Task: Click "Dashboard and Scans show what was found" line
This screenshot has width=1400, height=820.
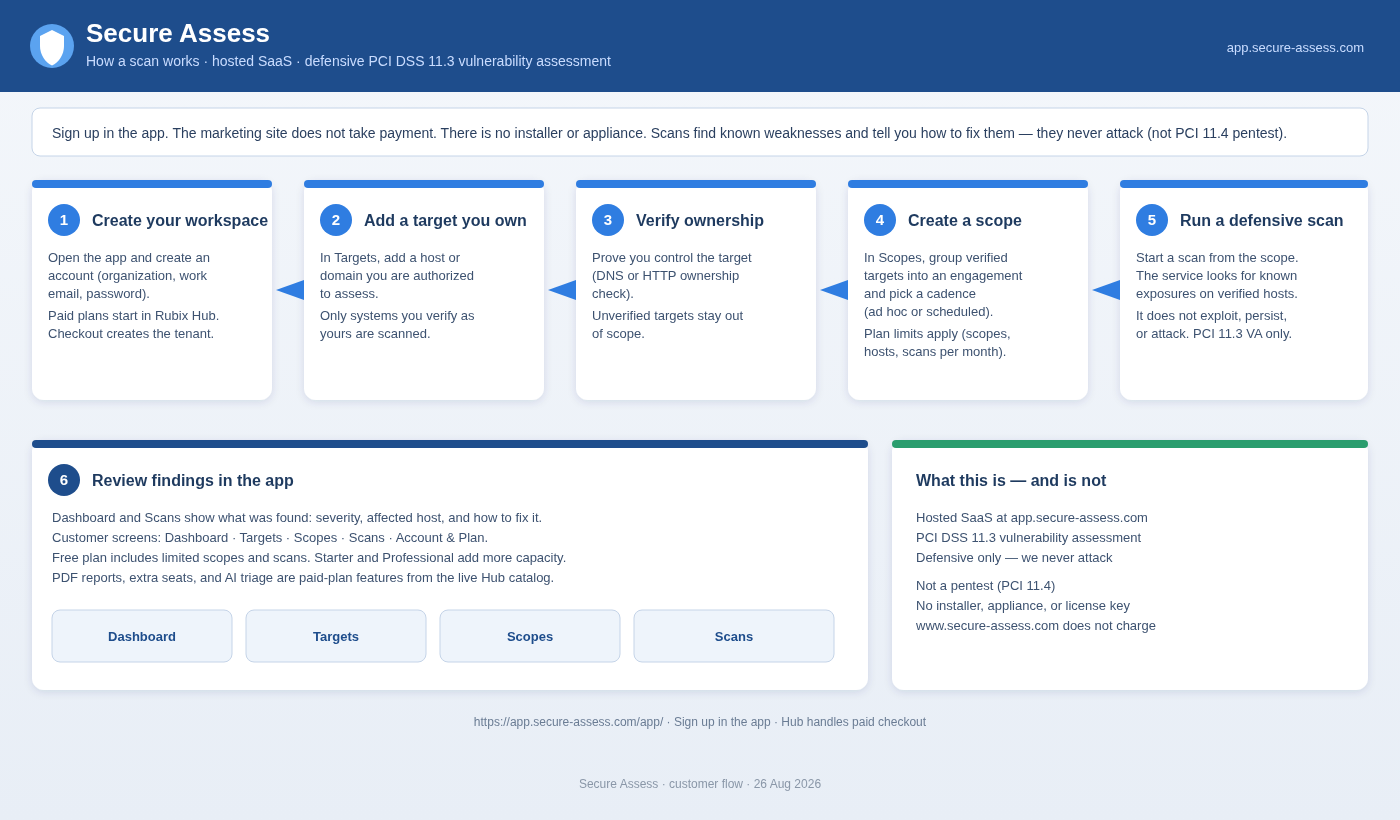Action: [297, 518]
